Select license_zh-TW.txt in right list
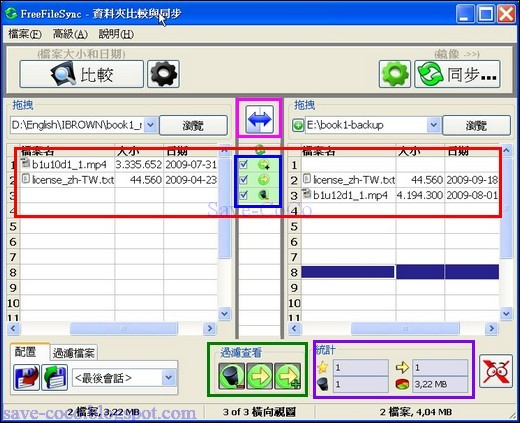520x423 pixels. pyautogui.click(x=349, y=180)
